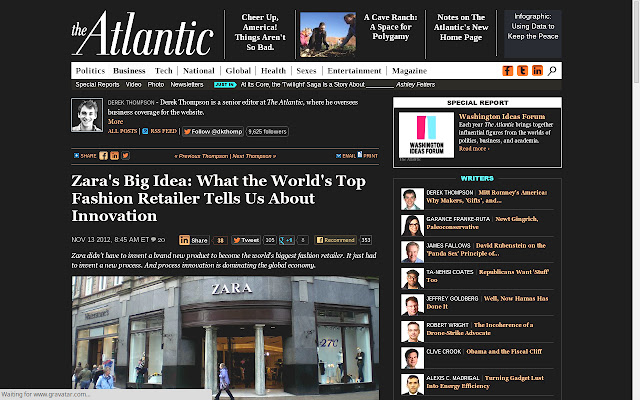Click the Zara storefront article image
Screen dimensions: 640x400
click(x=225, y=338)
